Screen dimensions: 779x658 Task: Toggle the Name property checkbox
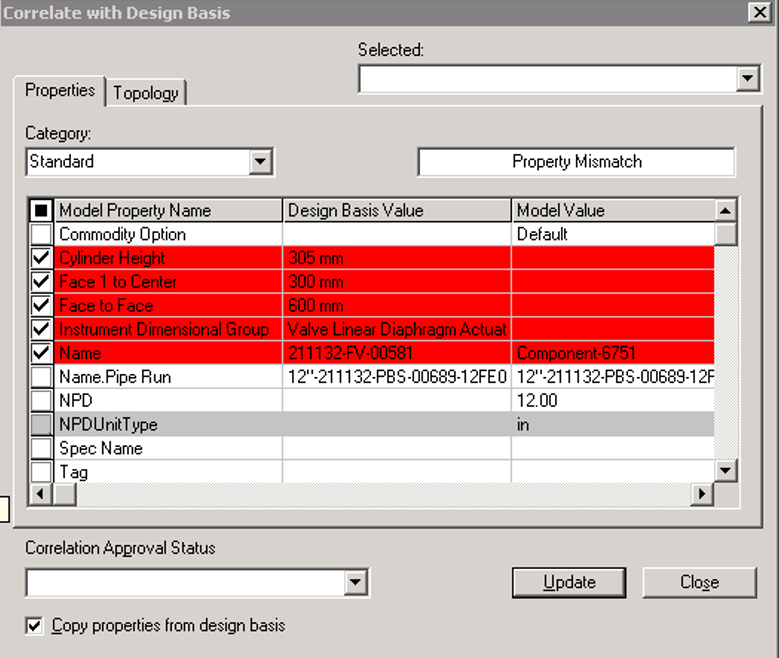pyautogui.click(x=41, y=353)
